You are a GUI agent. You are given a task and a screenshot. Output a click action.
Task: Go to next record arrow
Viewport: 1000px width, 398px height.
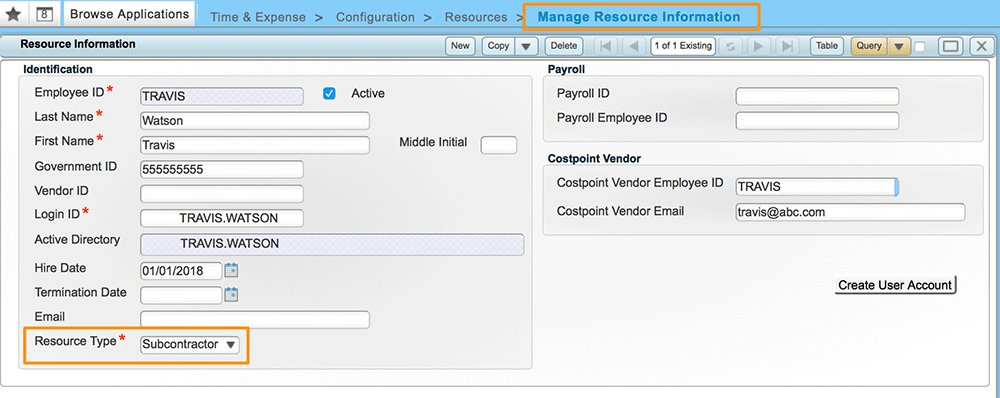coord(758,46)
